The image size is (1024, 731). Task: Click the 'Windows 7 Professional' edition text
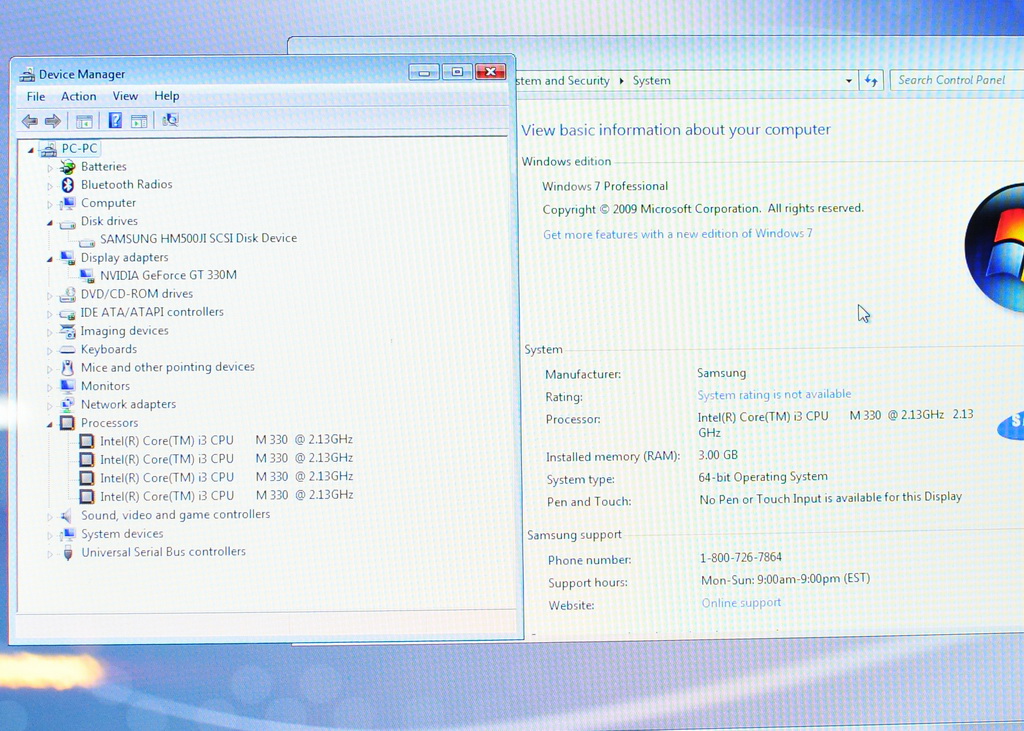pyautogui.click(x=605, y=186)
